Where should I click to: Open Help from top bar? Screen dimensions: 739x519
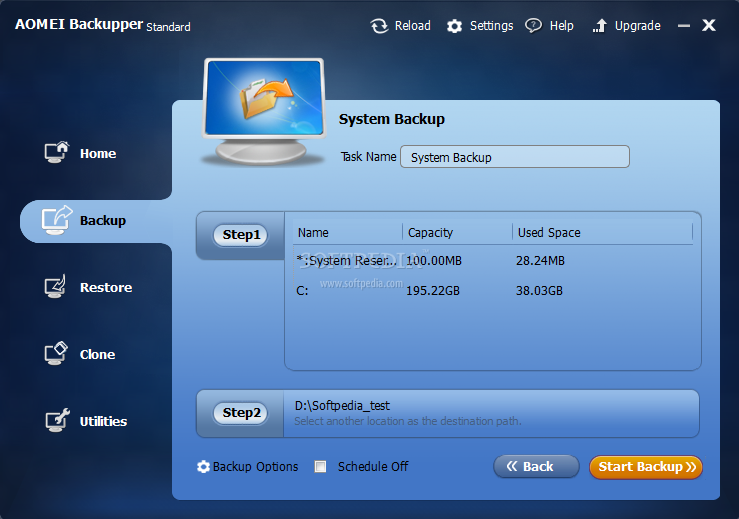click(x=561, y=25)
